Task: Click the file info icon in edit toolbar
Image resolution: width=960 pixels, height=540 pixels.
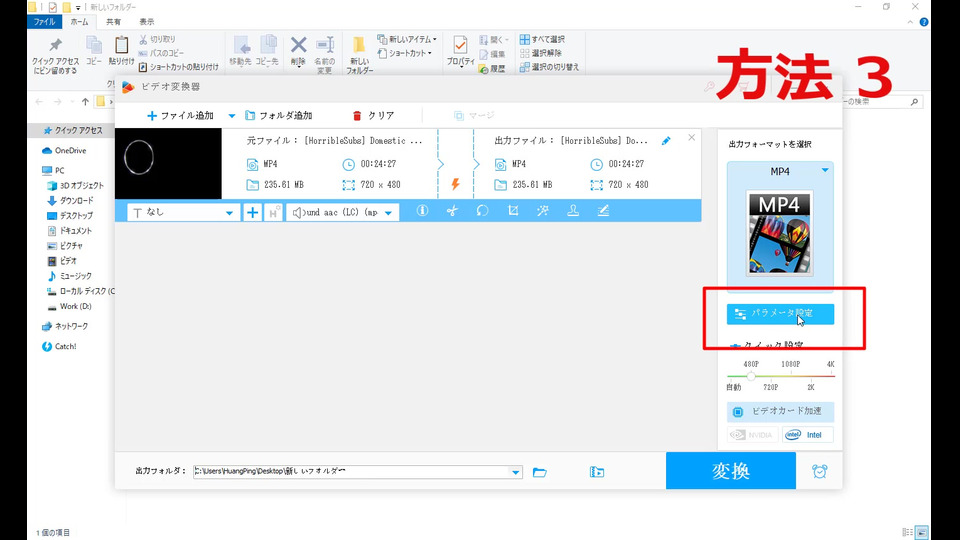Action: pyautogui.click(x=422, y=211)
